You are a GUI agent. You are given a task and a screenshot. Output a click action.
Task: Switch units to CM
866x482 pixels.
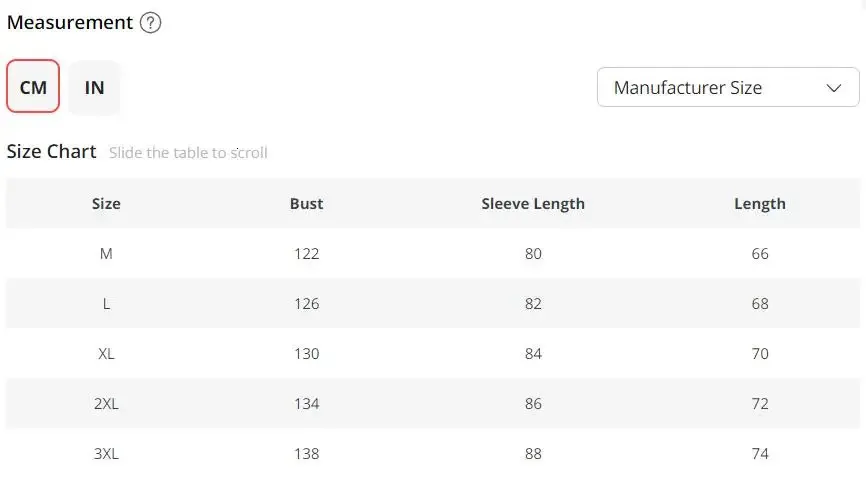coord(33,87)
